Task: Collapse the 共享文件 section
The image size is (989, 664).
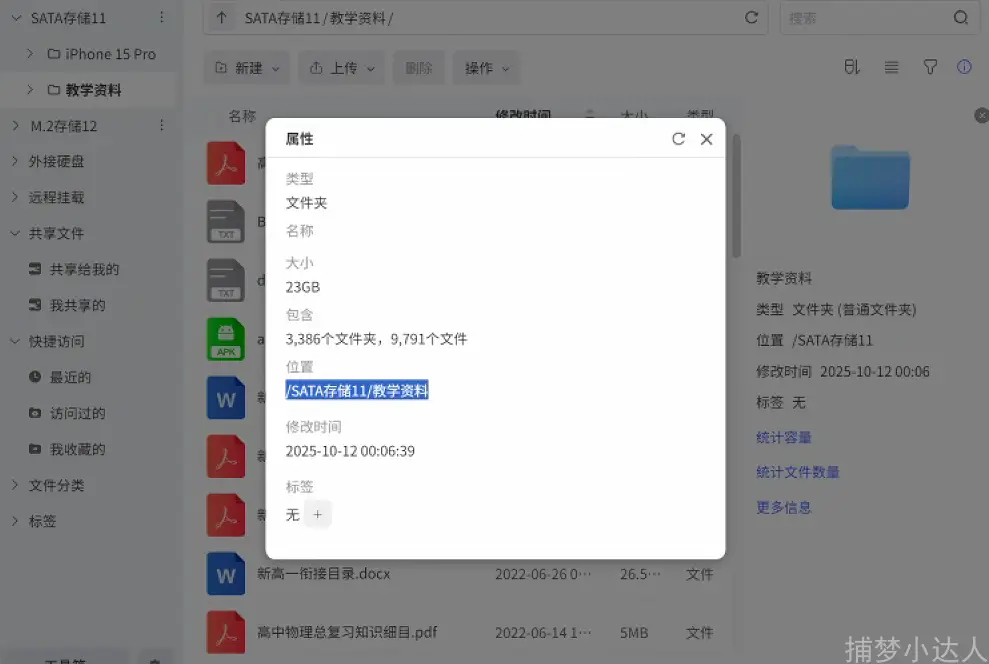Action: click(x=16, y=233)
